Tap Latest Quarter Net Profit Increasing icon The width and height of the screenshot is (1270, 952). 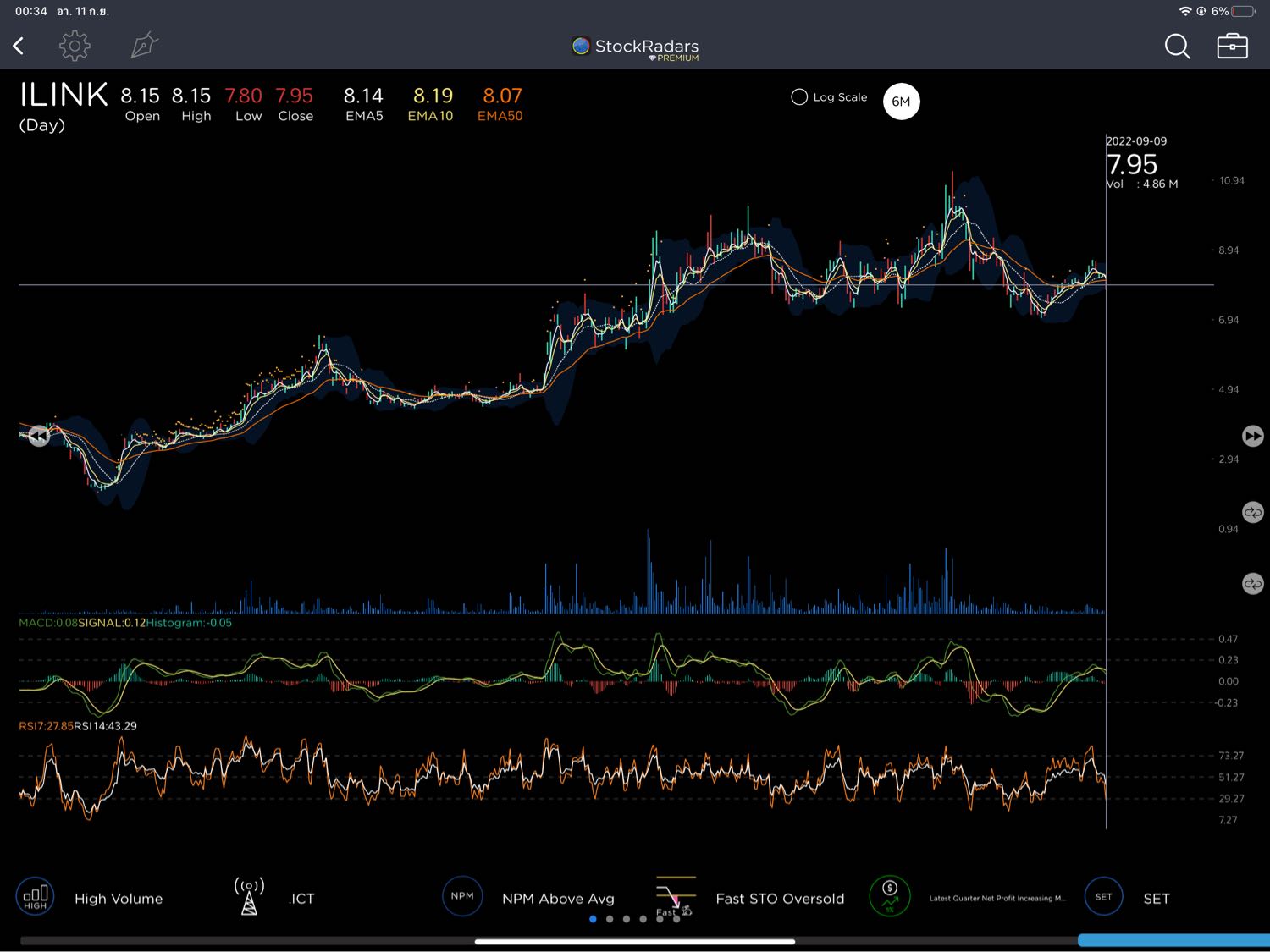890,897
